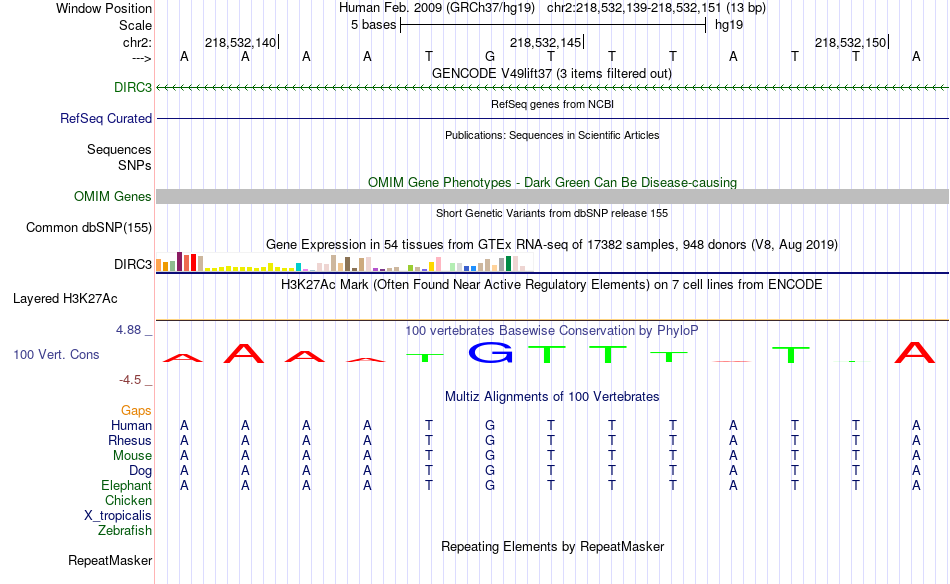The width and height of the screenshot is (950, 584).
Task: Click the Layered H3K27Ac track label
Action: [x=65, y=298]
